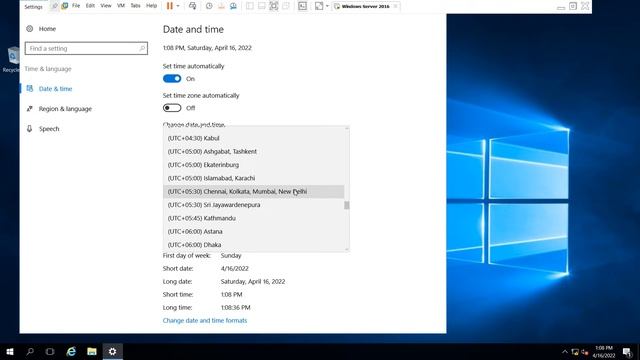Click Change date and time formats link
The width and height of the screenshot is (640, 360).
click(x=205, y=321)
